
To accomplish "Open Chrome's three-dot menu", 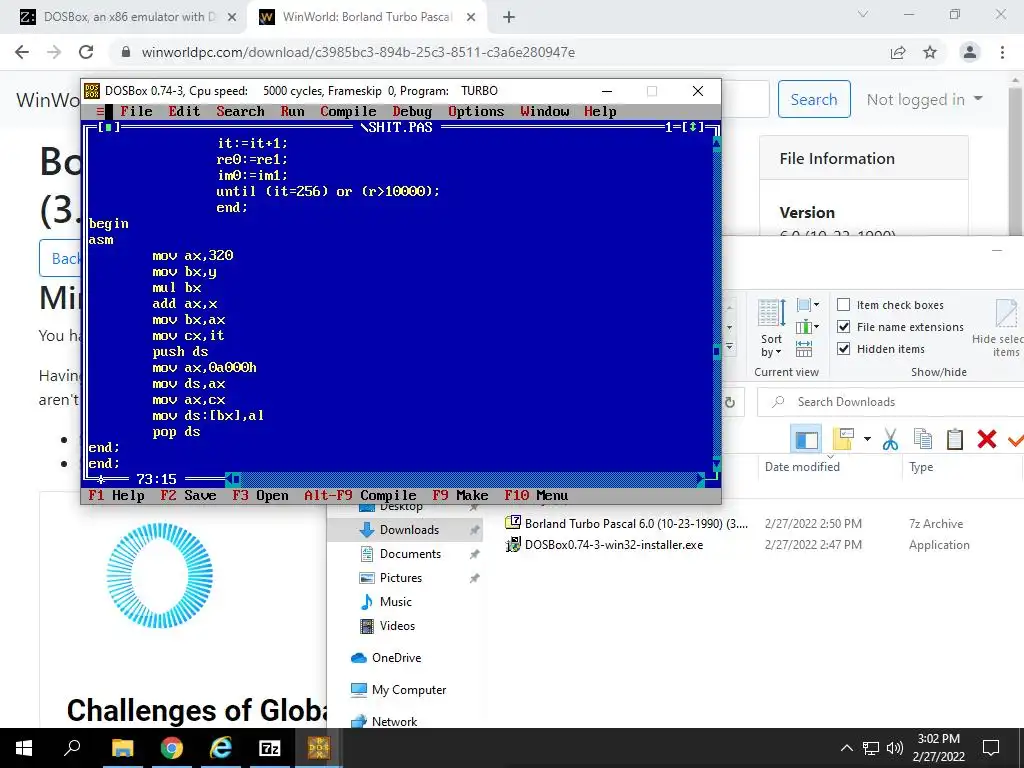I will pyautogui.click(x=1002, y=52).
